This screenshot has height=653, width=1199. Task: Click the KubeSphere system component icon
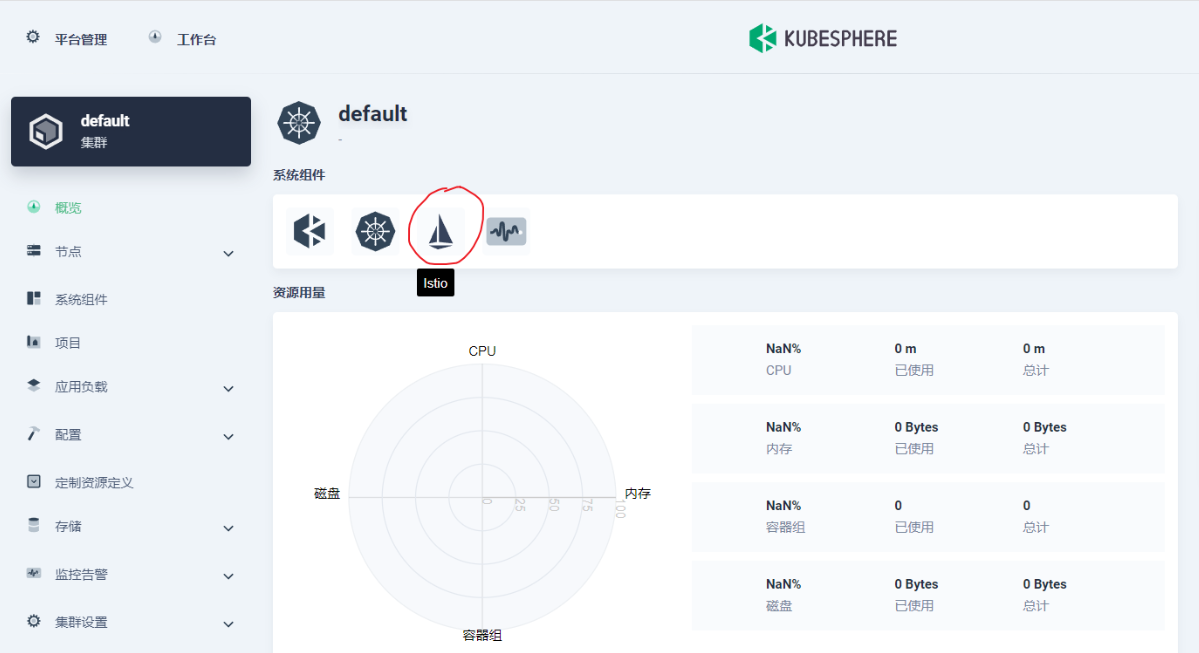pos(309,232)
